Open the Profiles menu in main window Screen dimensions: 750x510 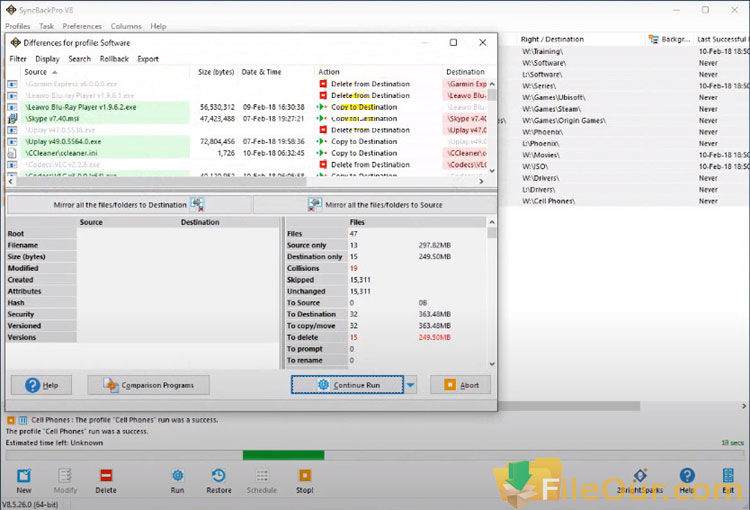pyautogui.click(x=18, y=26)
